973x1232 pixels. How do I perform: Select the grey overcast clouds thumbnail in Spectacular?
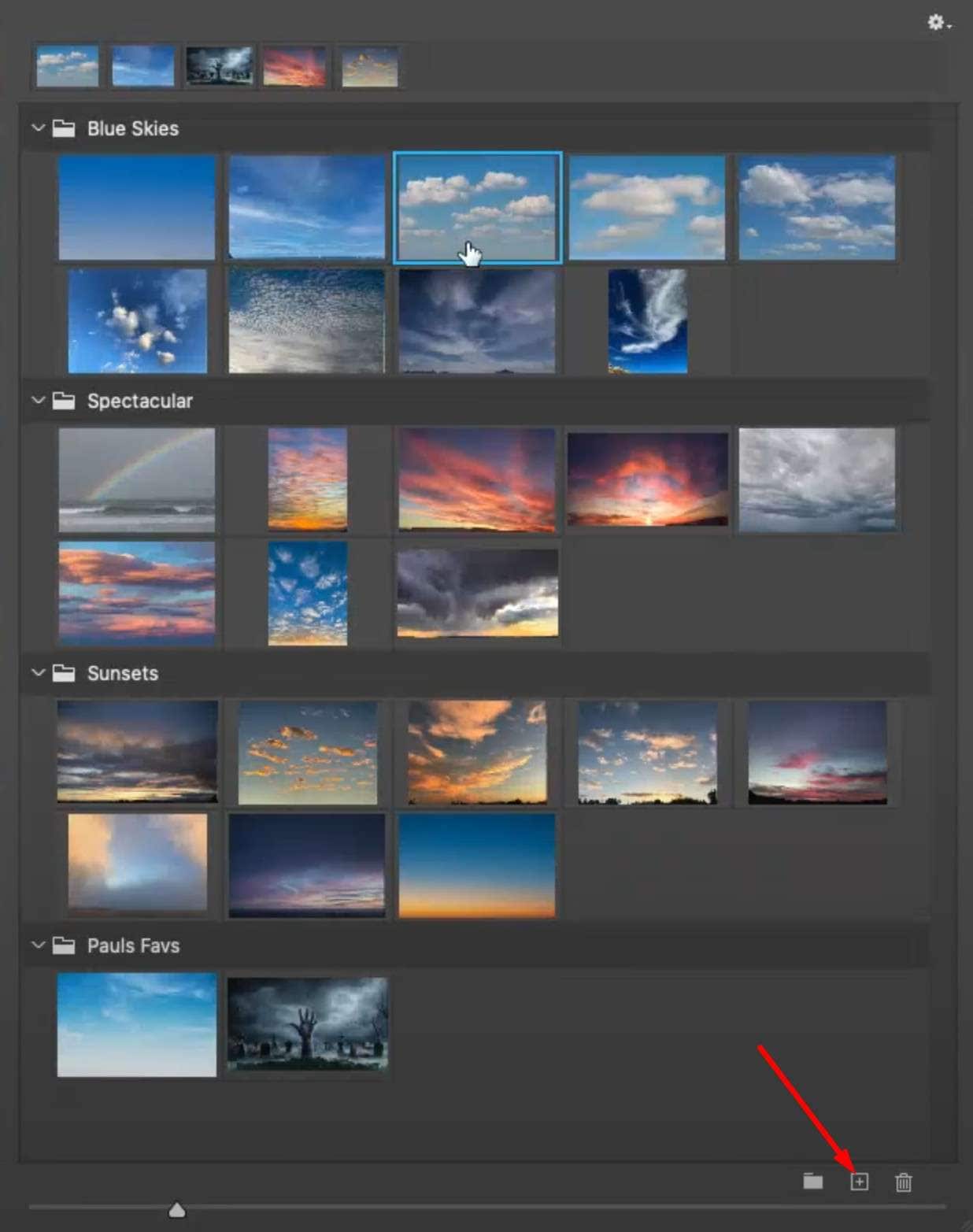[x=817, y=479]
